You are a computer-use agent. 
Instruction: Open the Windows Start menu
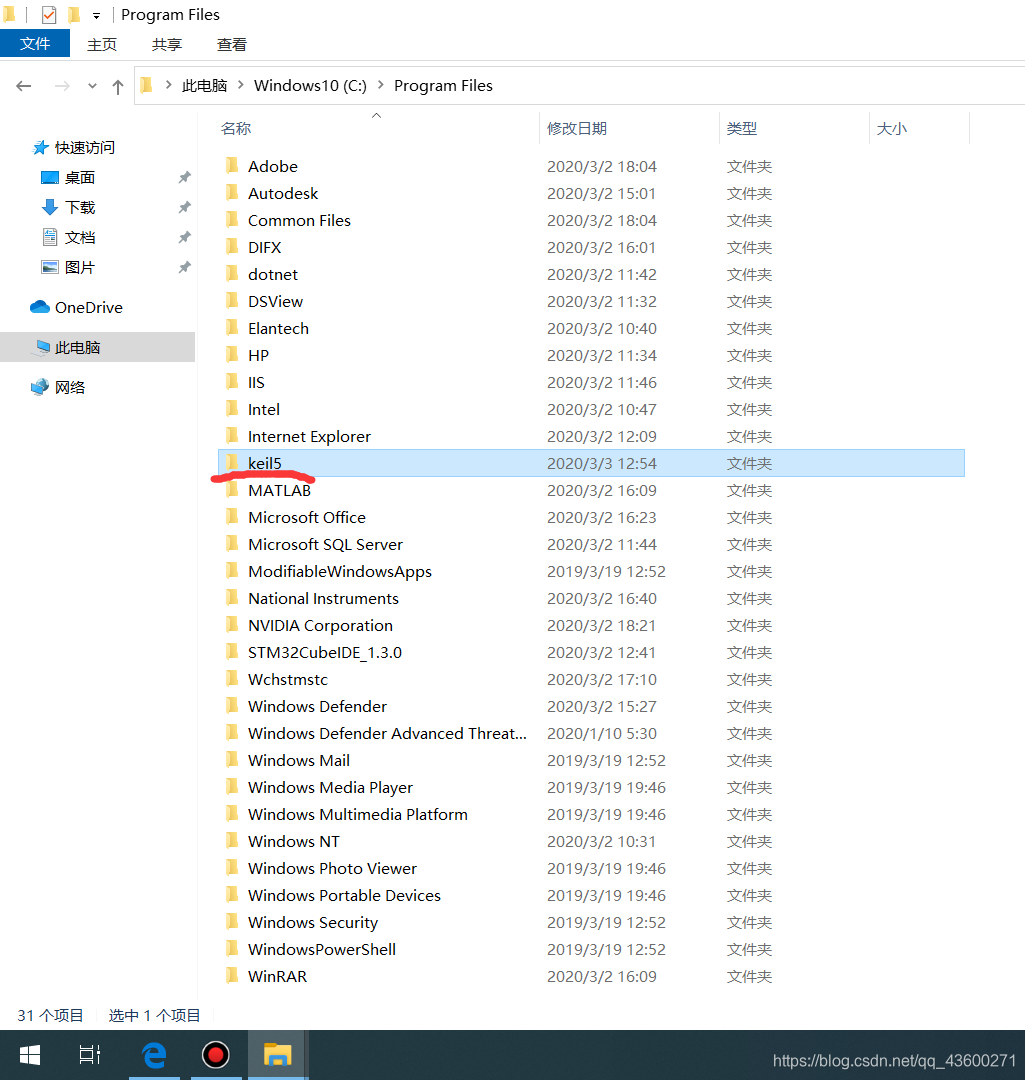coord(30,1055)
